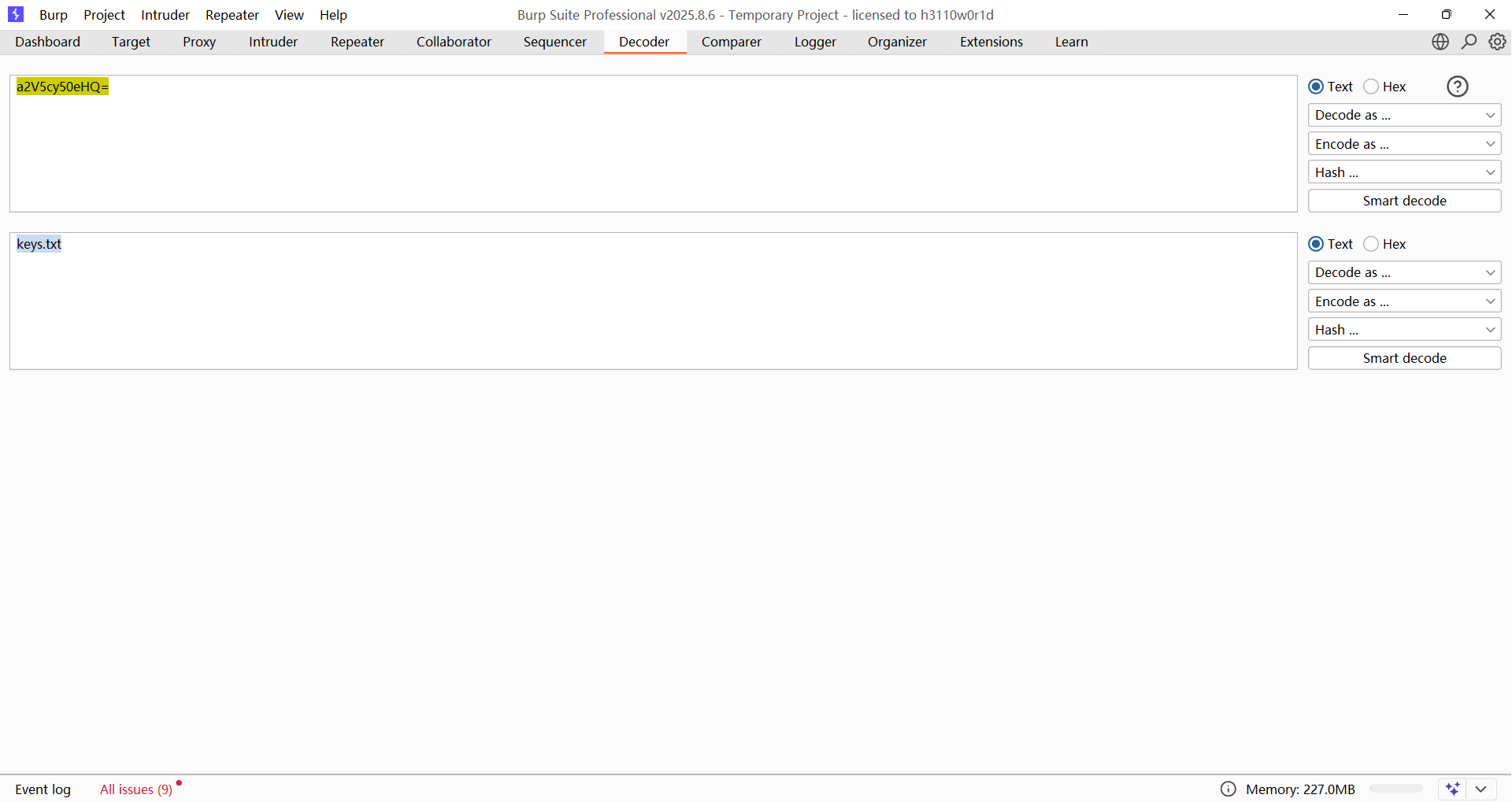The image size is (1512, 802).
Task: Click inside the first decoder input area
Action: [654, 143]
